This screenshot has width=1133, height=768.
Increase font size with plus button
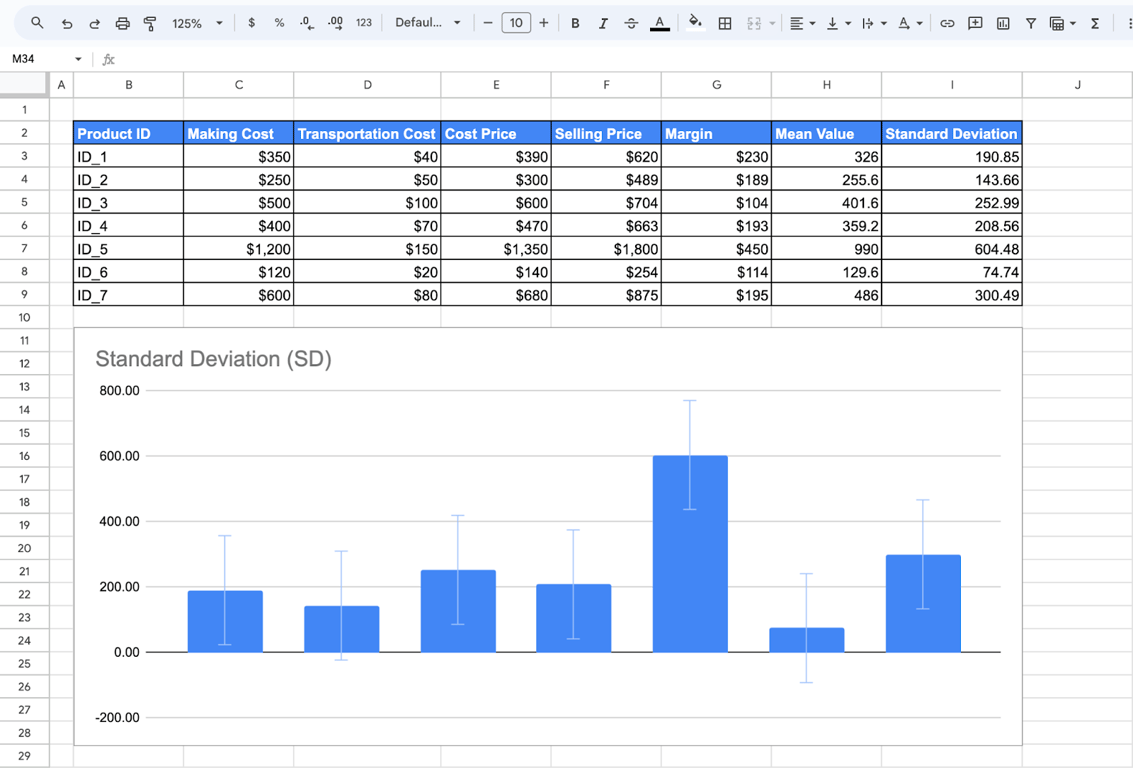pos(543,23)
